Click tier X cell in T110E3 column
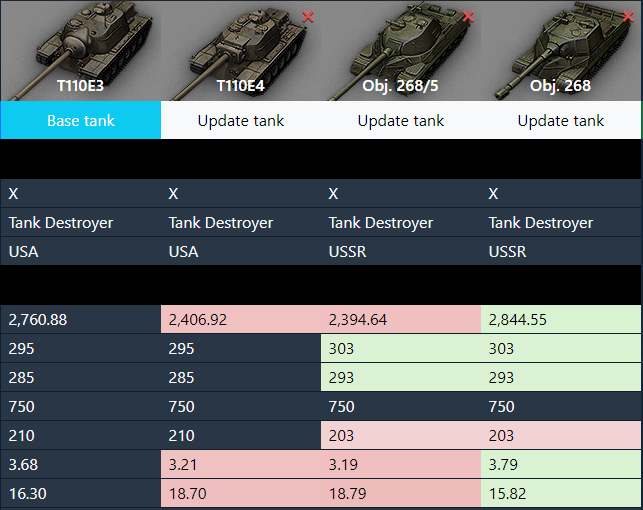This screenshot has width=643, height=510. (x=81, y=193)
